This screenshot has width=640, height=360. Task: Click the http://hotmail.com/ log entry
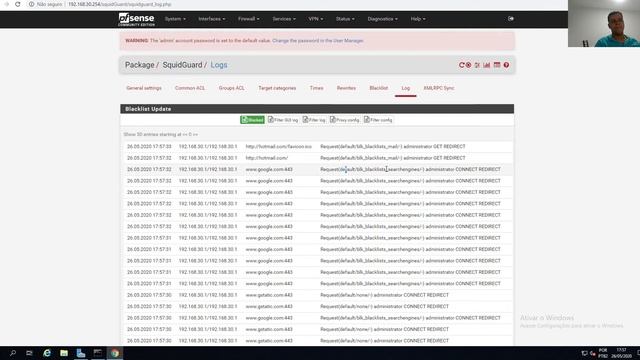coord(267,158)
